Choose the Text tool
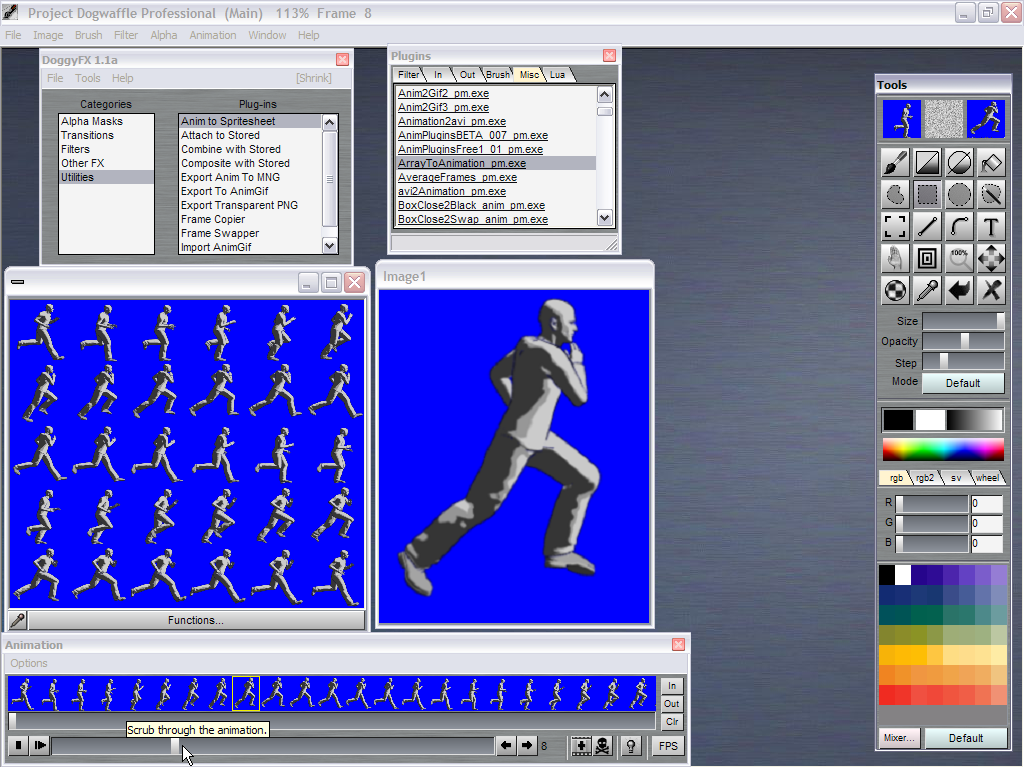1024x768 pixels. 990,227
